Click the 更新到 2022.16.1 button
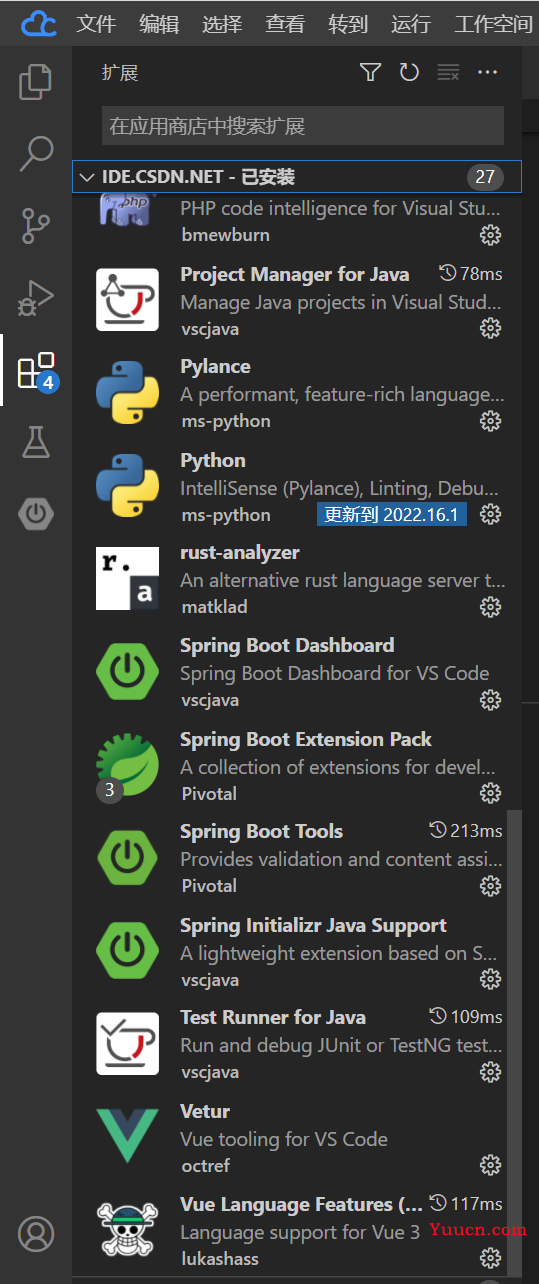This screenshot has width=539, height=1284. click(x=392, y=515)
